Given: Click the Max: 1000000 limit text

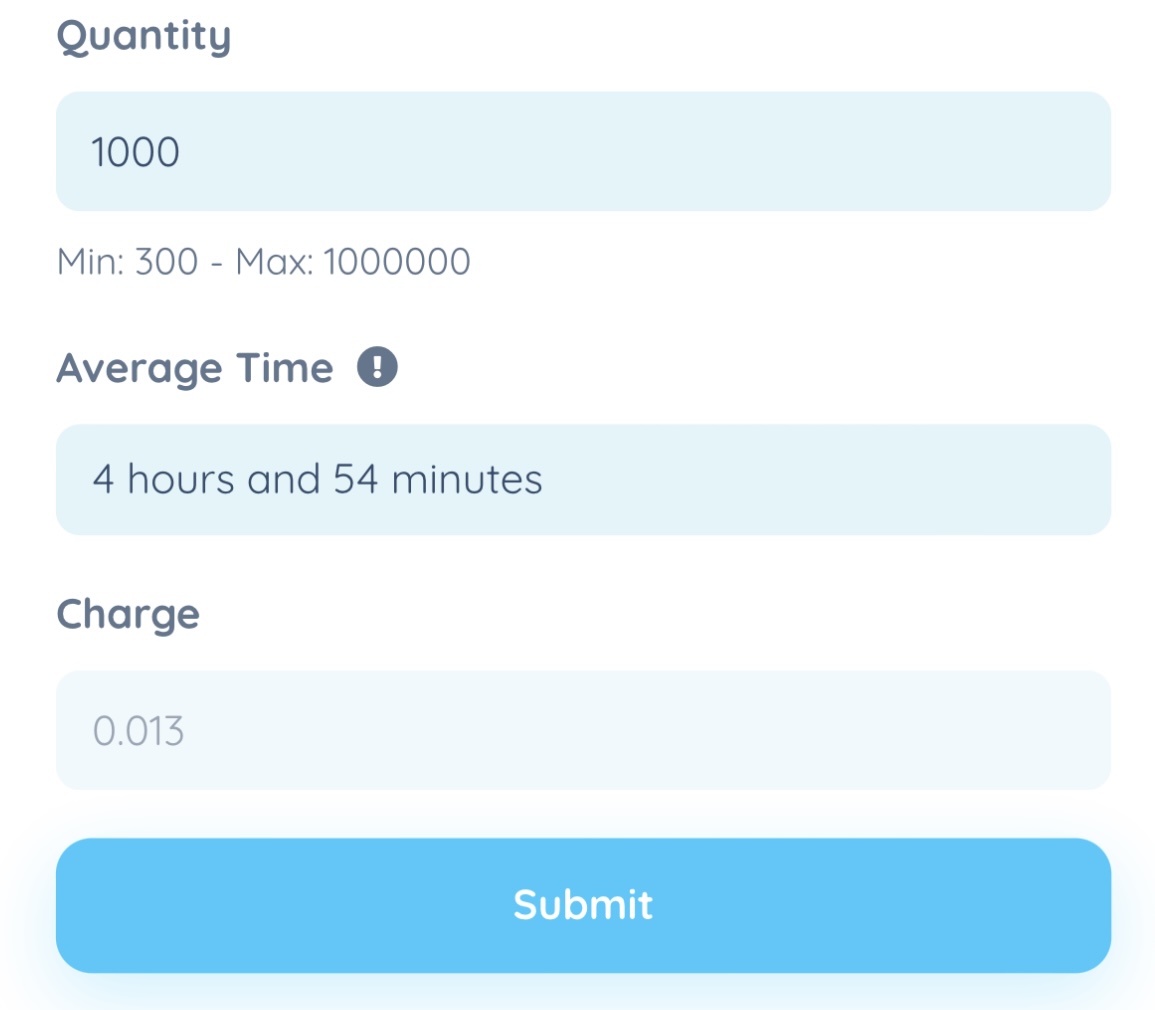Looking at the screenshot, I should (x=353, y=262).
